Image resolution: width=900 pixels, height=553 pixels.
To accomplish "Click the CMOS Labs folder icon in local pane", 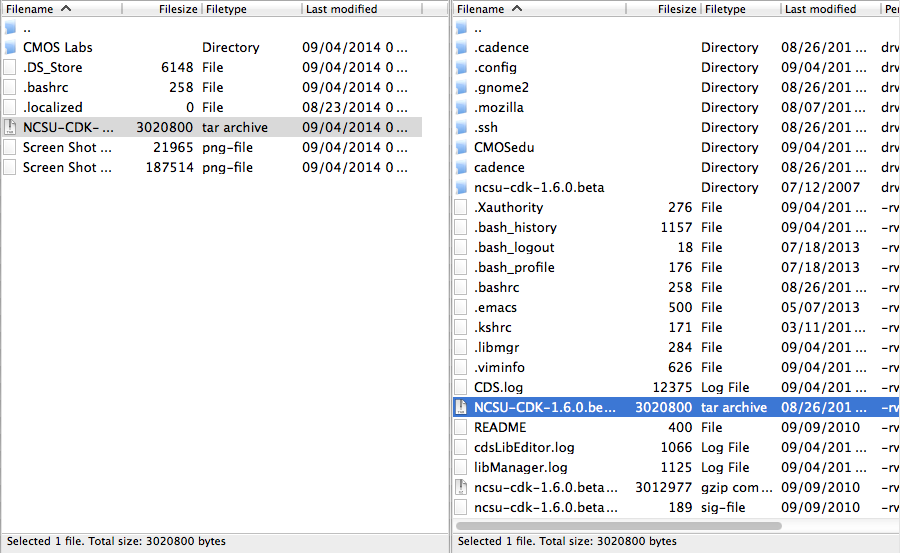I will (10, 47).
